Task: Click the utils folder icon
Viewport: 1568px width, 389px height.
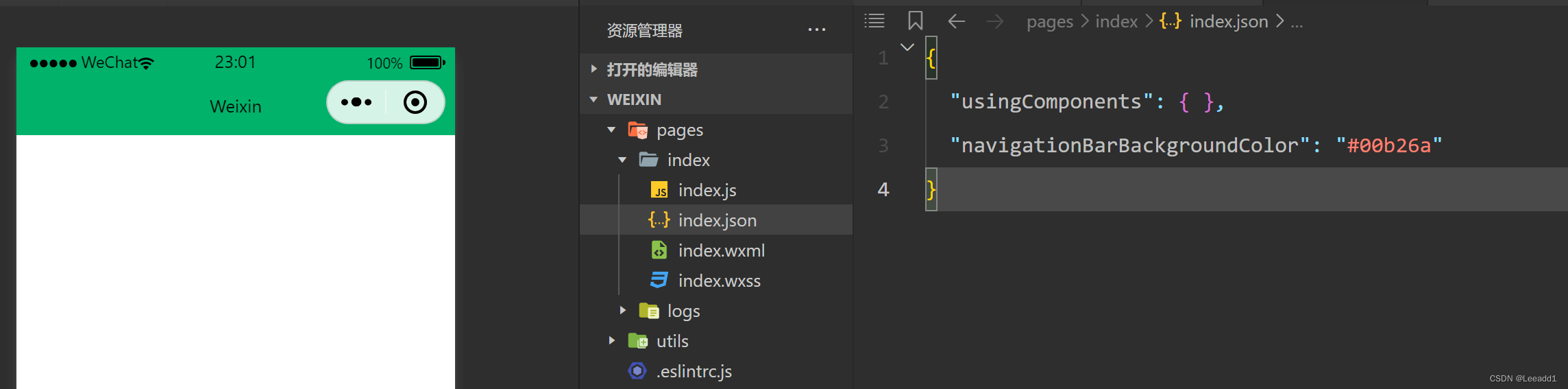Action: pos(637,341)
